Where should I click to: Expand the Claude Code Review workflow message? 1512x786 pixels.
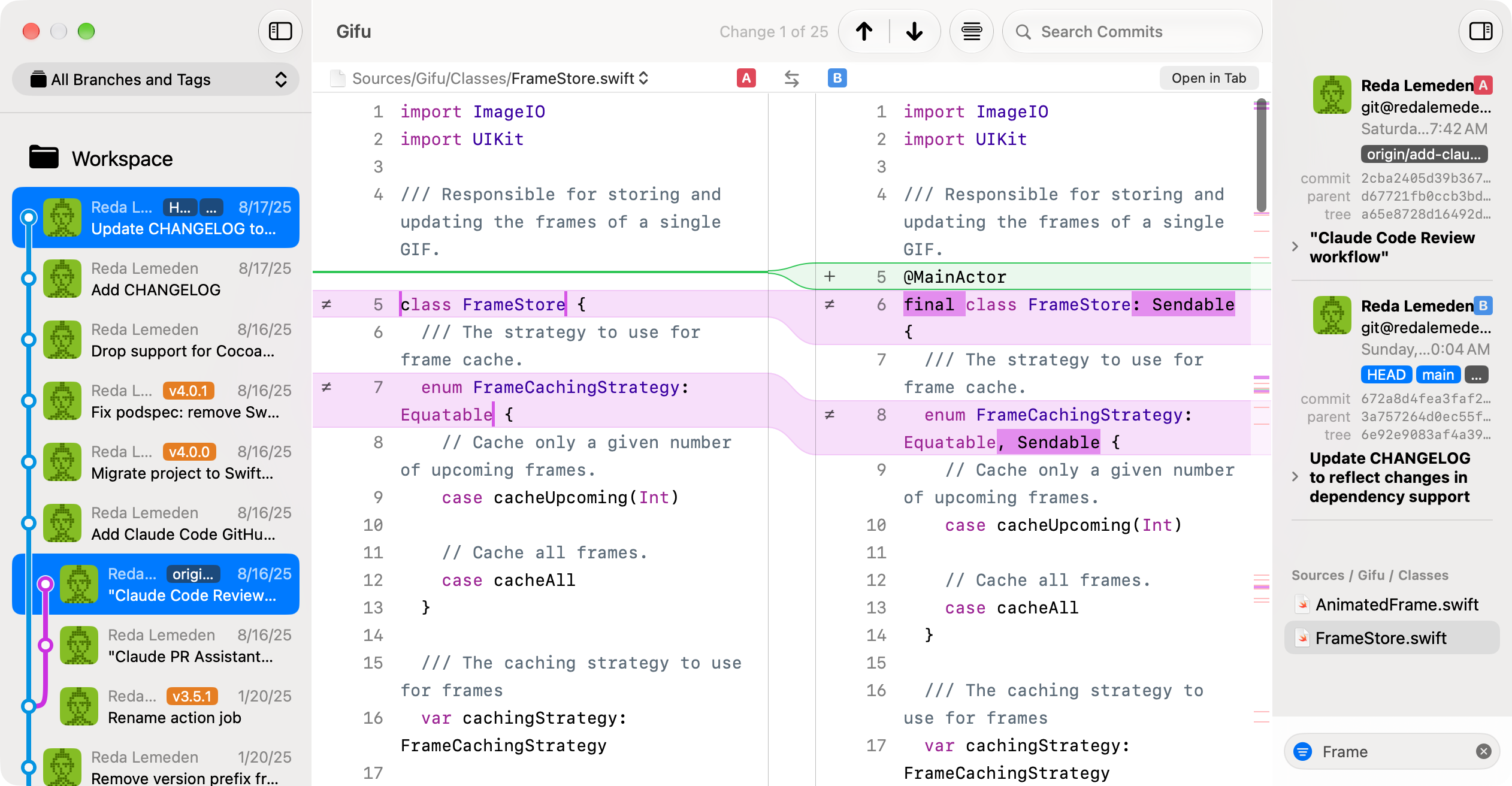coord(1295,247)
